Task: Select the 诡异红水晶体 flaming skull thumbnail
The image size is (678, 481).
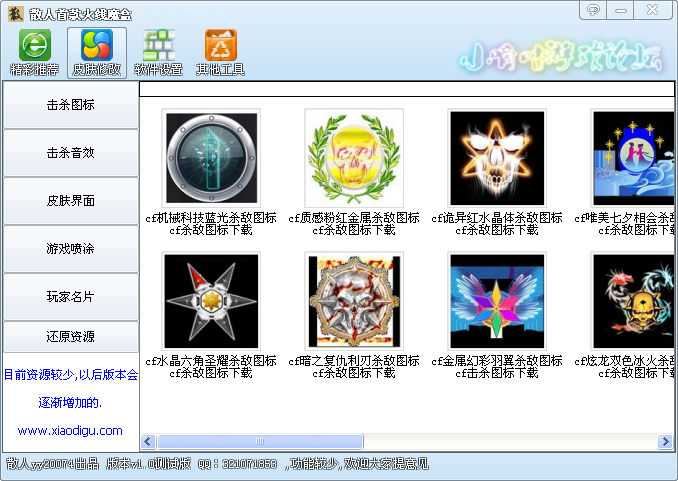Action: [x=497, y=158]
